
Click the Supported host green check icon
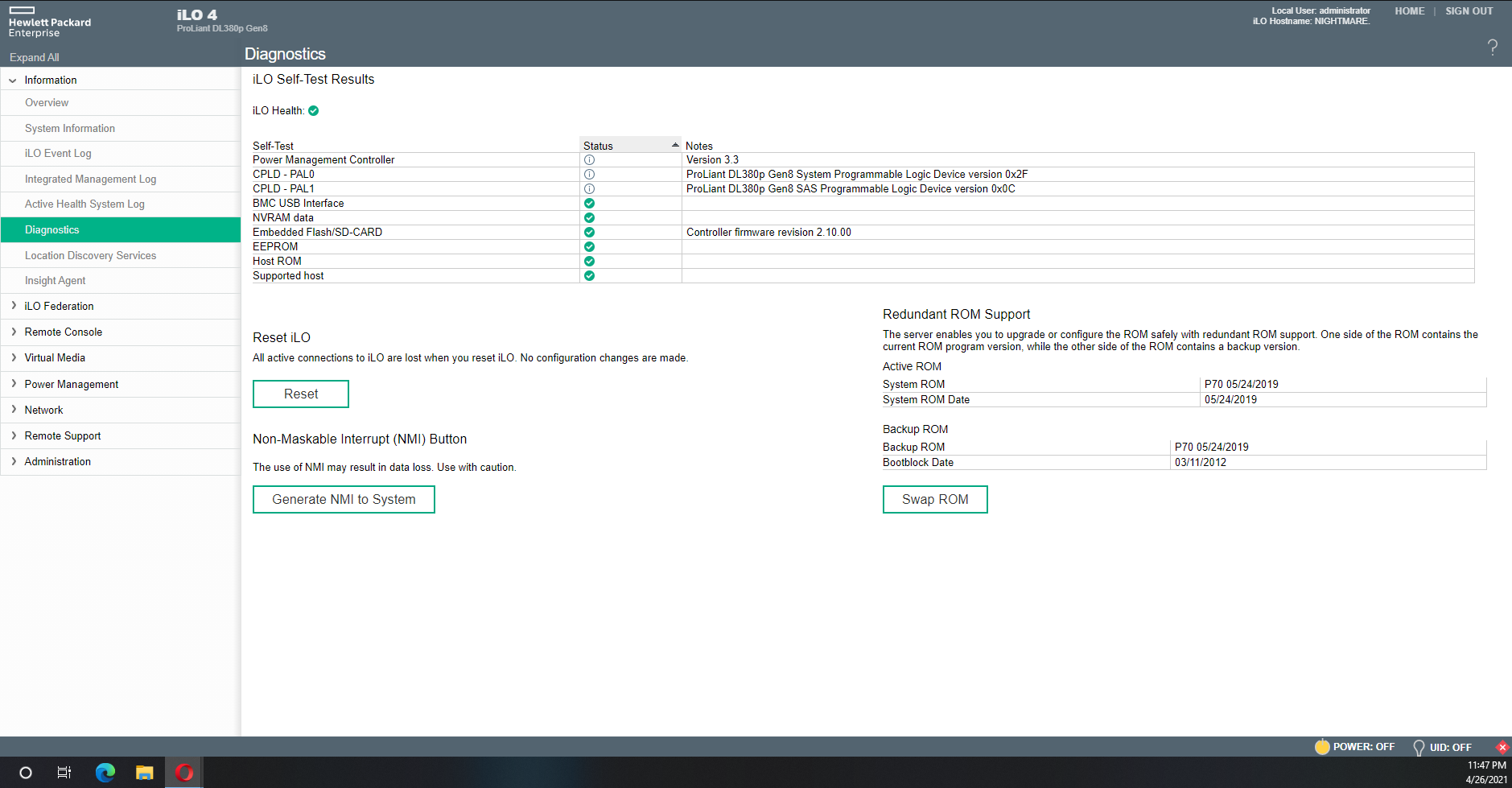[x=589, y=276]
